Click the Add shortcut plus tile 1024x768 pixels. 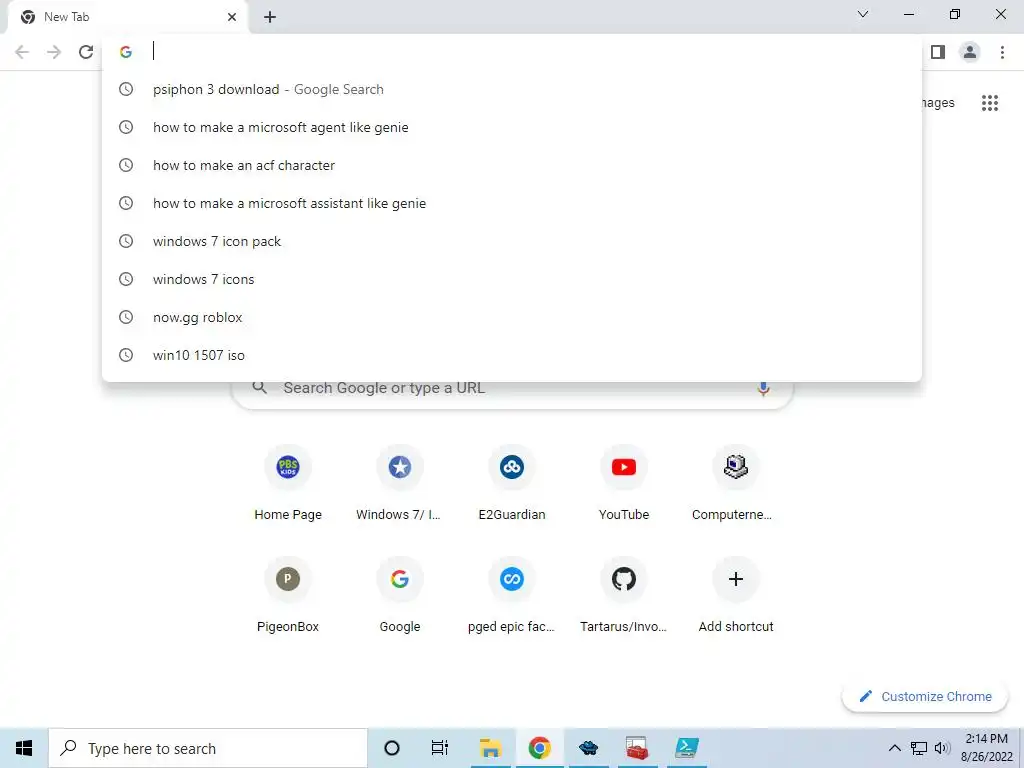pyautogui.click(x=735, y=595)
